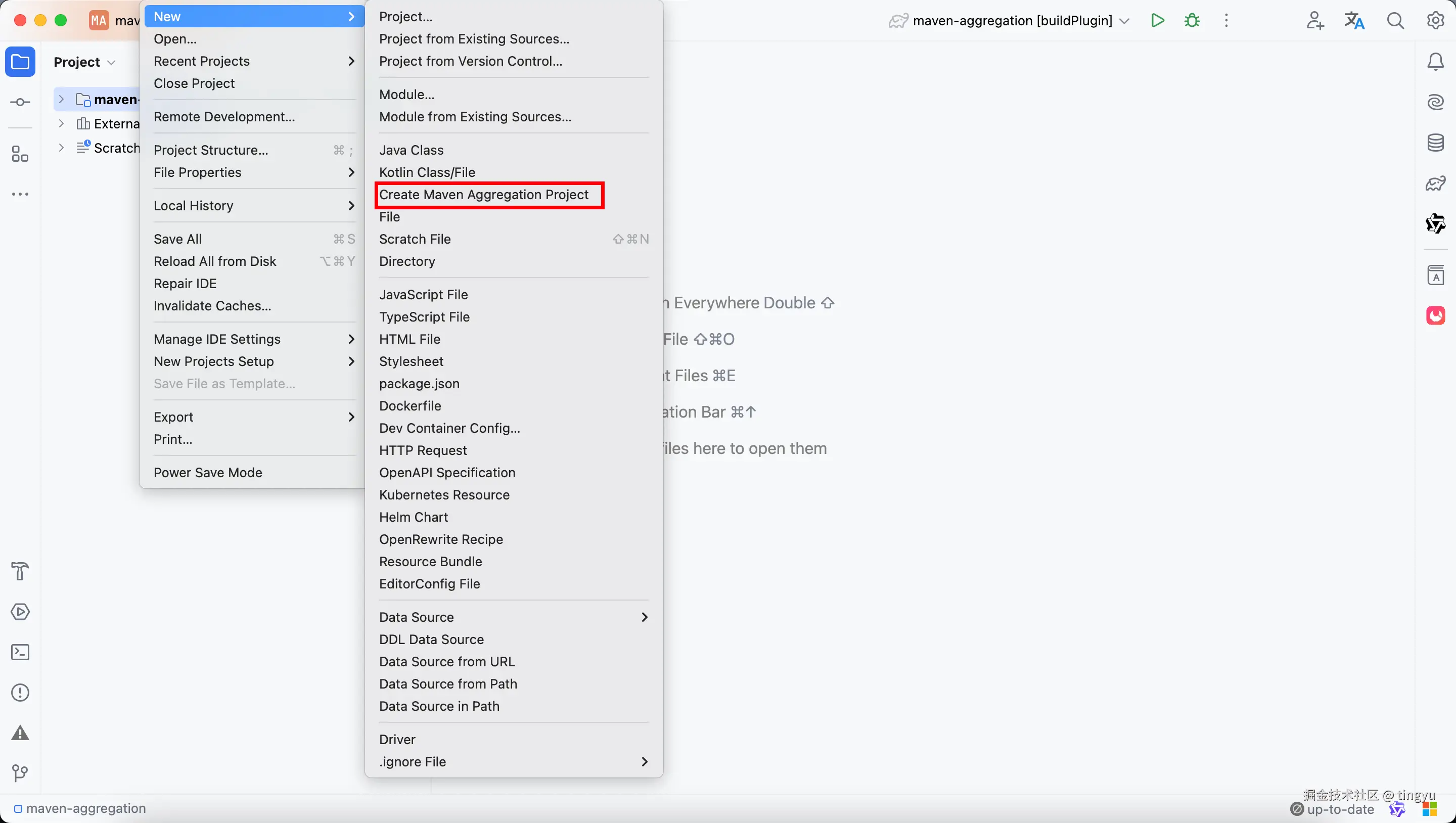Open the Notifications bell panel
The height and width of the screenshot is (823, 1456).
[x=1435, y=62]
